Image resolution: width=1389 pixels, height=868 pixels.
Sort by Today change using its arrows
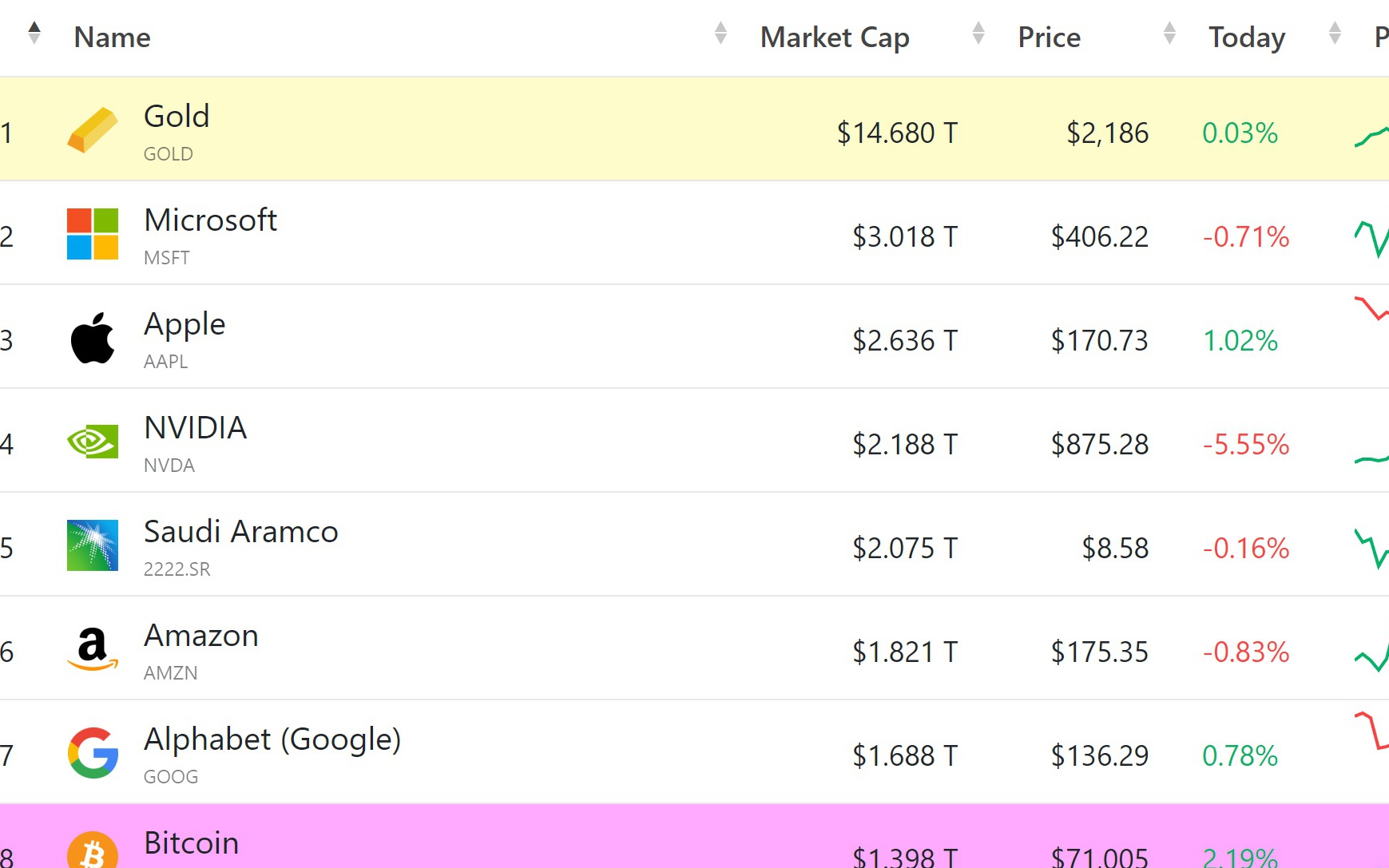tap(1335, 33)
